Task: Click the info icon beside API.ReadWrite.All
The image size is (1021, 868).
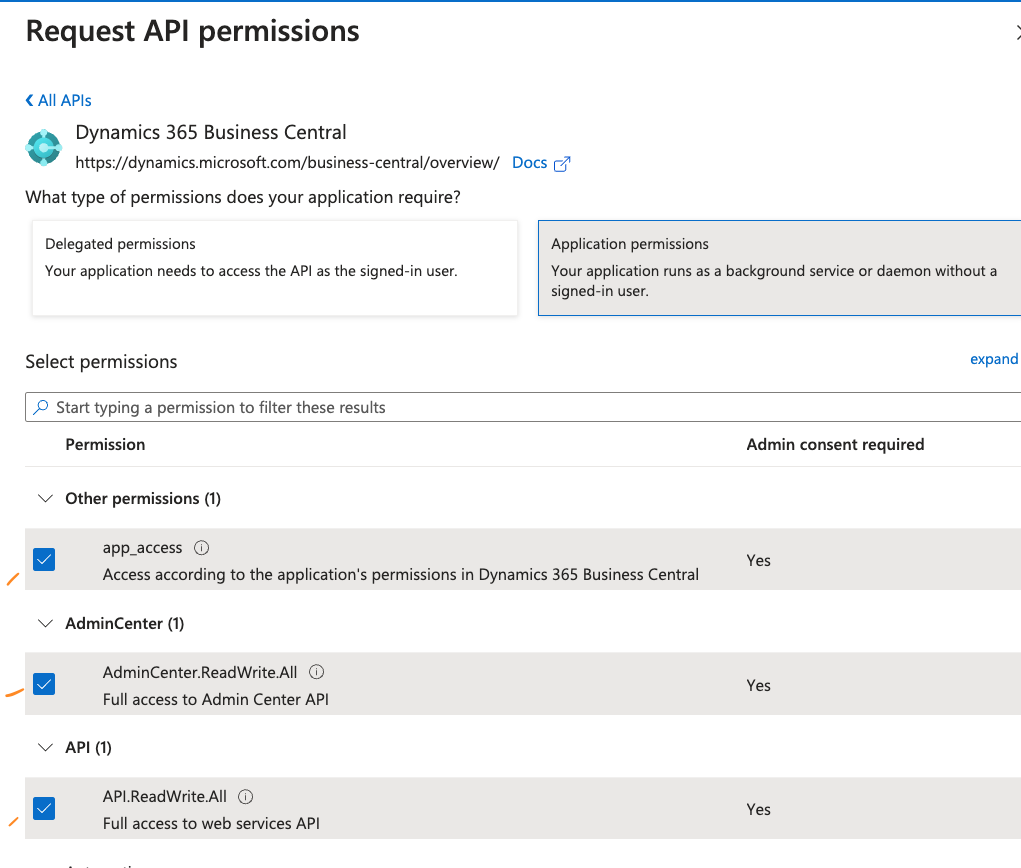Action: pyautogui.click(x=245, y=796)
